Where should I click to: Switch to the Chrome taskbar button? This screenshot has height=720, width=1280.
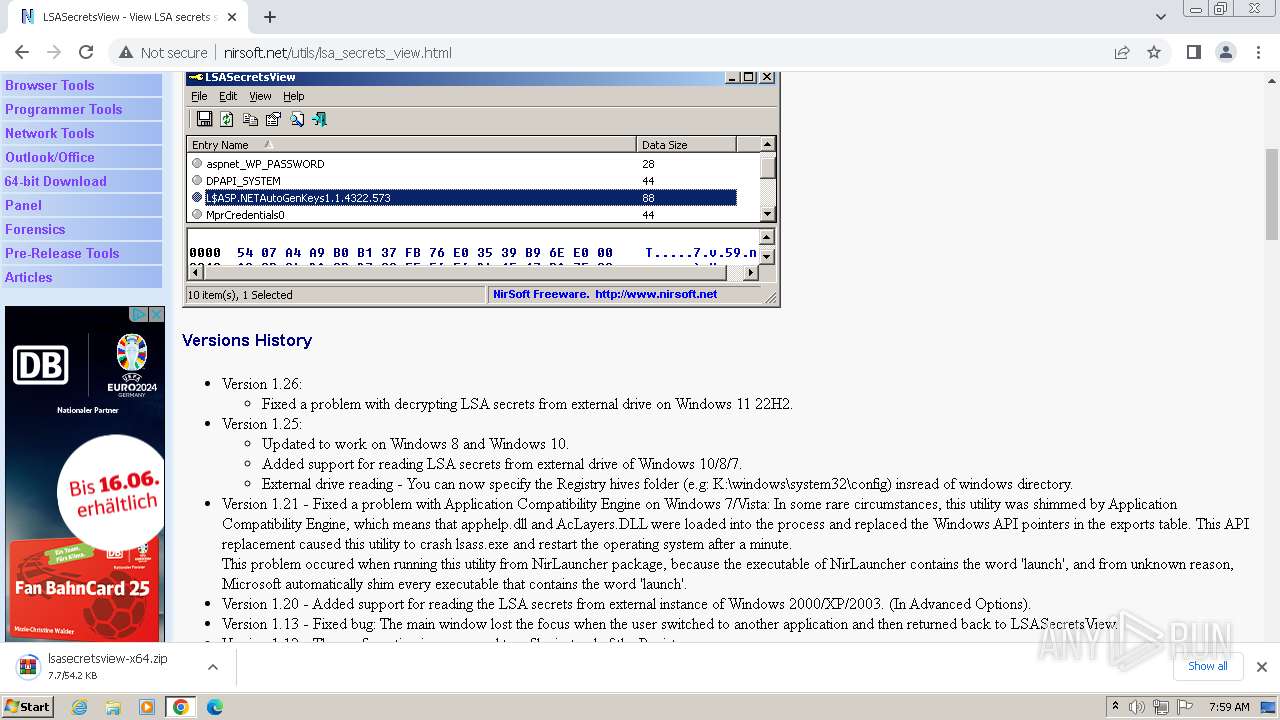[x=181, y=707]
